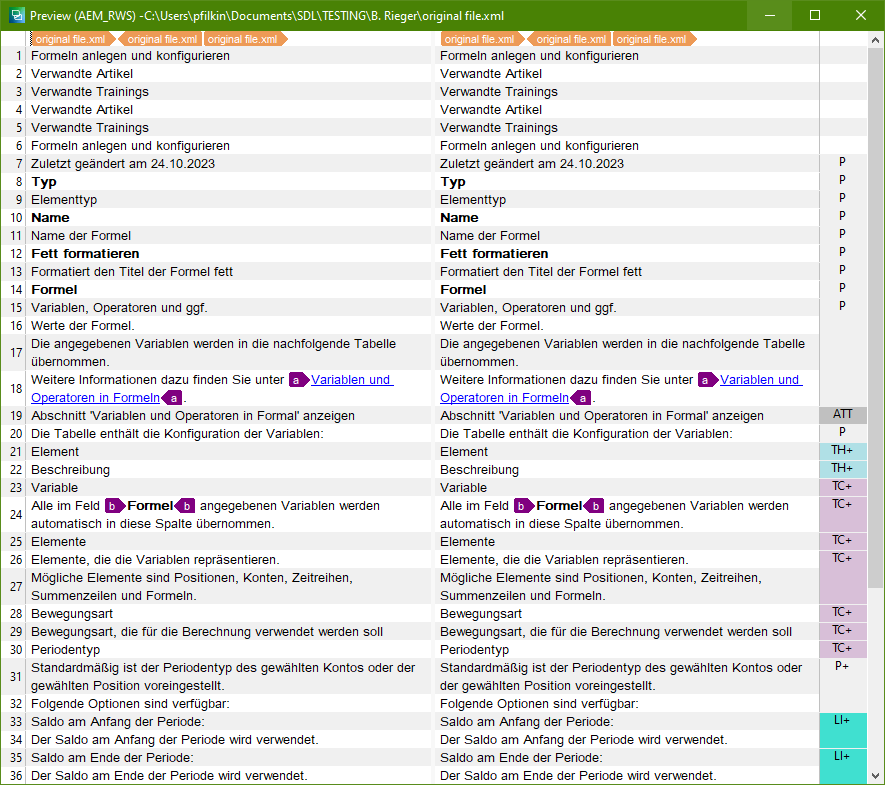Screen dimensions: 885x785
Task: Click opening 'a' tag in source segment 18
Action: (299, 380)
